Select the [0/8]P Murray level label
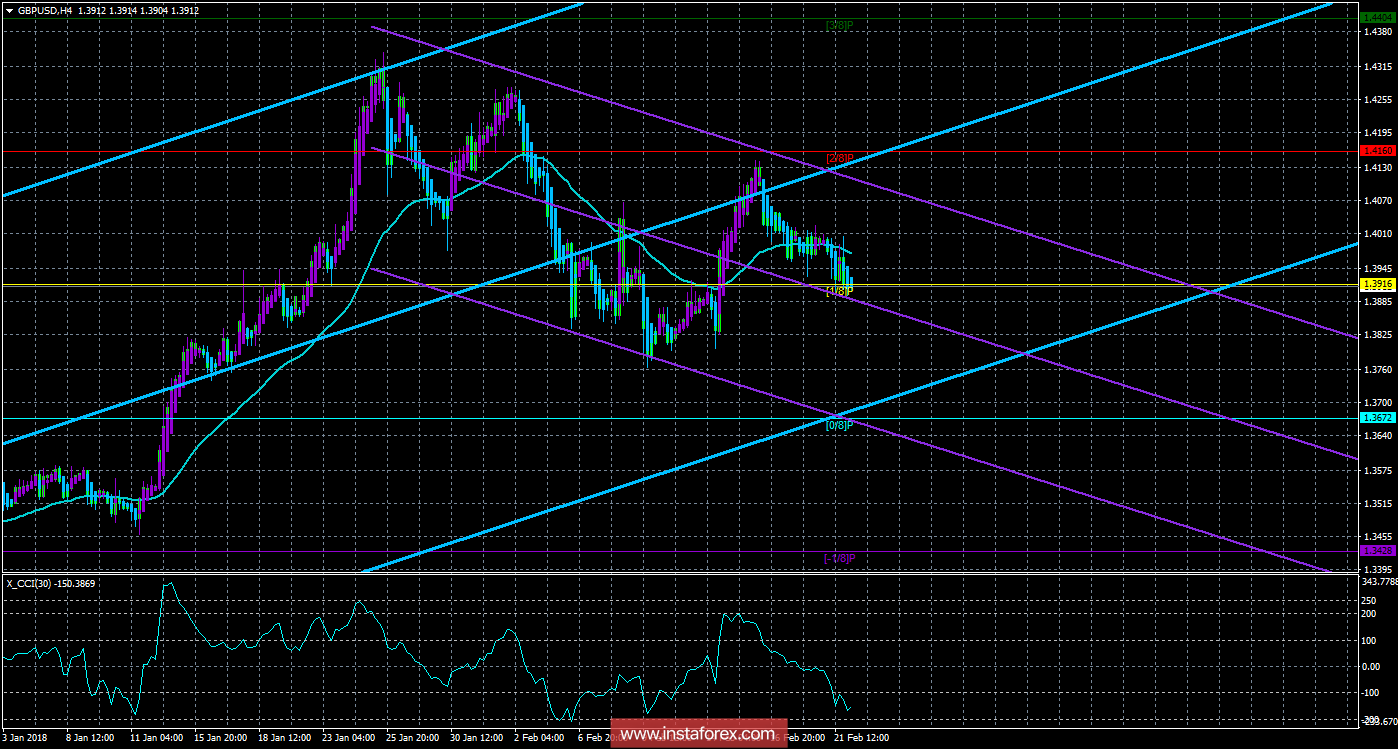1398x749 pixels. (840, 425)
